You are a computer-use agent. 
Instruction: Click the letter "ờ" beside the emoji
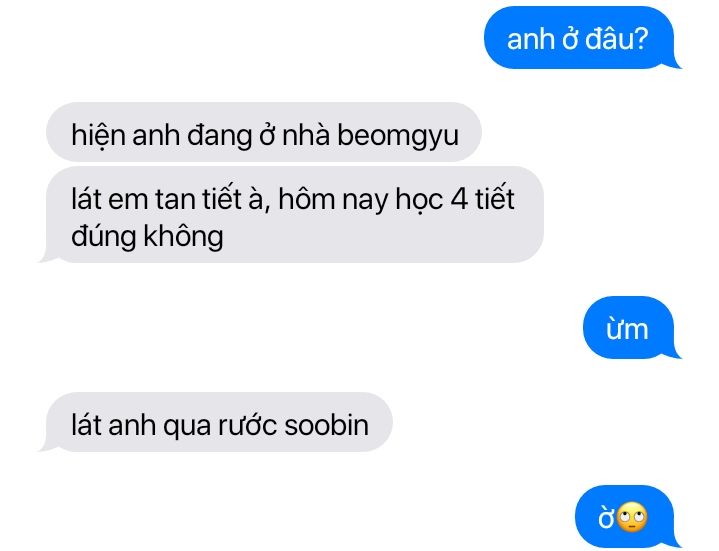tap(606, 517)
